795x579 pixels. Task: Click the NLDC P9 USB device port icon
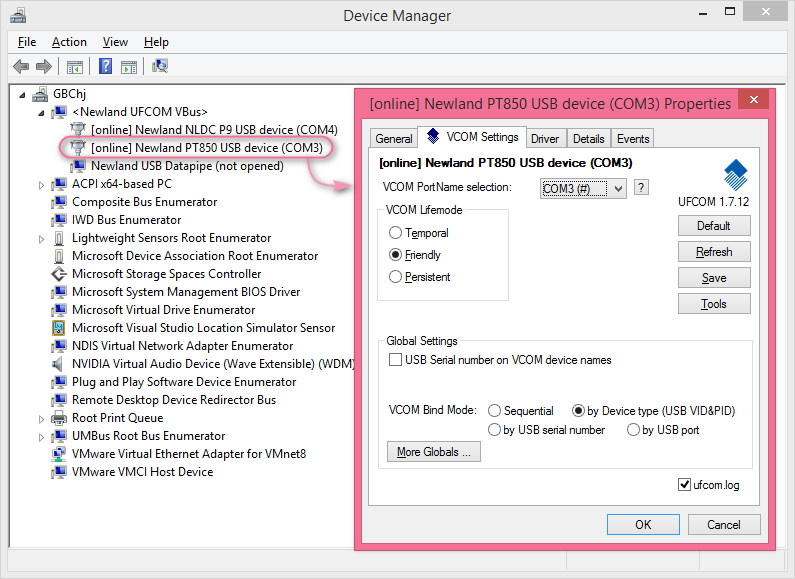point(78,130)
